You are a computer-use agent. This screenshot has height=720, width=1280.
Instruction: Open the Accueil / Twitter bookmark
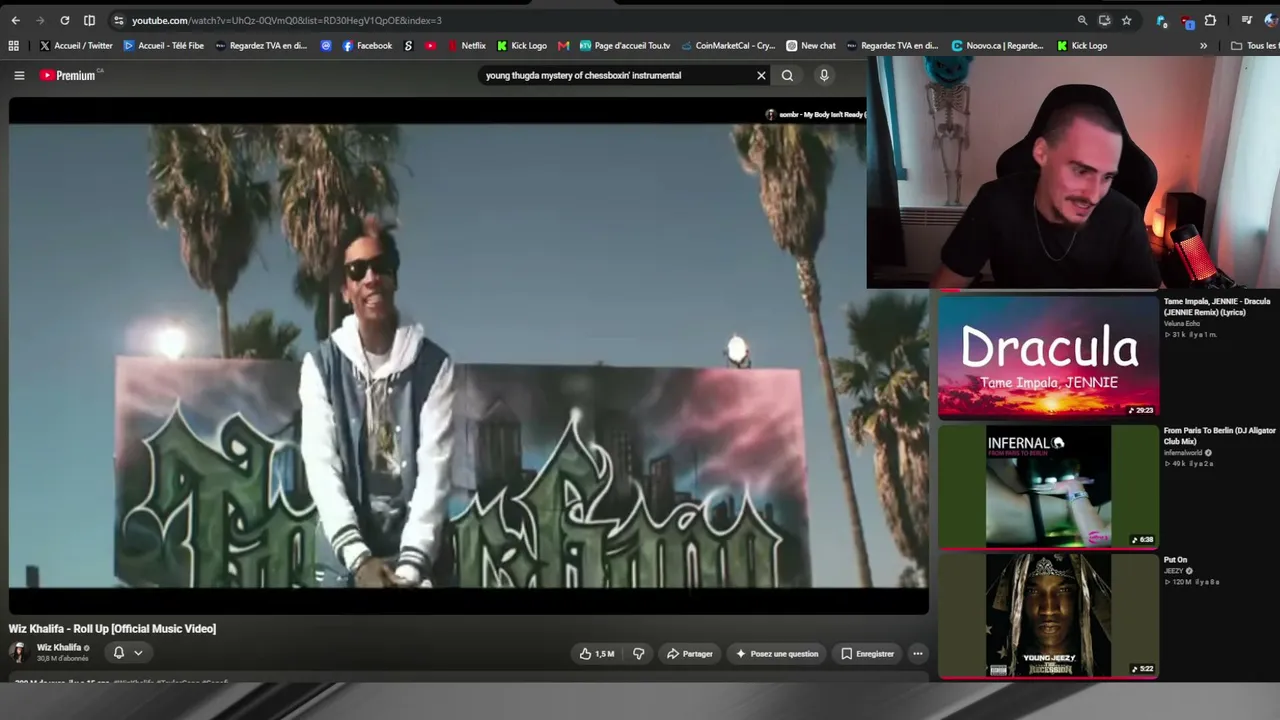click(x=76, y=45)
